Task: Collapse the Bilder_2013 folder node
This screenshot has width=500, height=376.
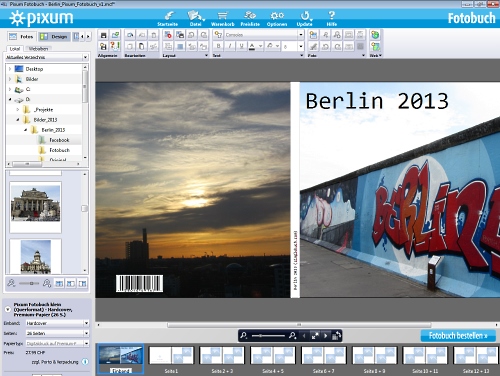Action: click(18, 120)
